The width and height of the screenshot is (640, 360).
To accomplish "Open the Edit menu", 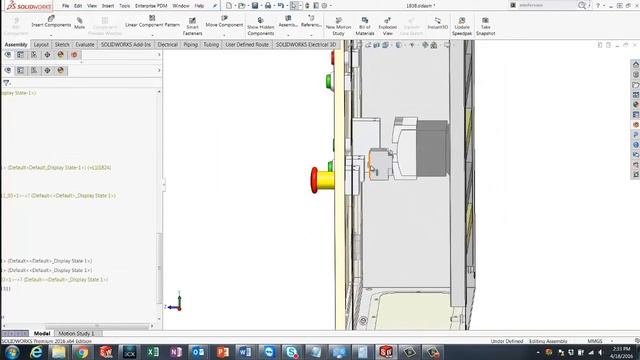I will tap(78, 6).
